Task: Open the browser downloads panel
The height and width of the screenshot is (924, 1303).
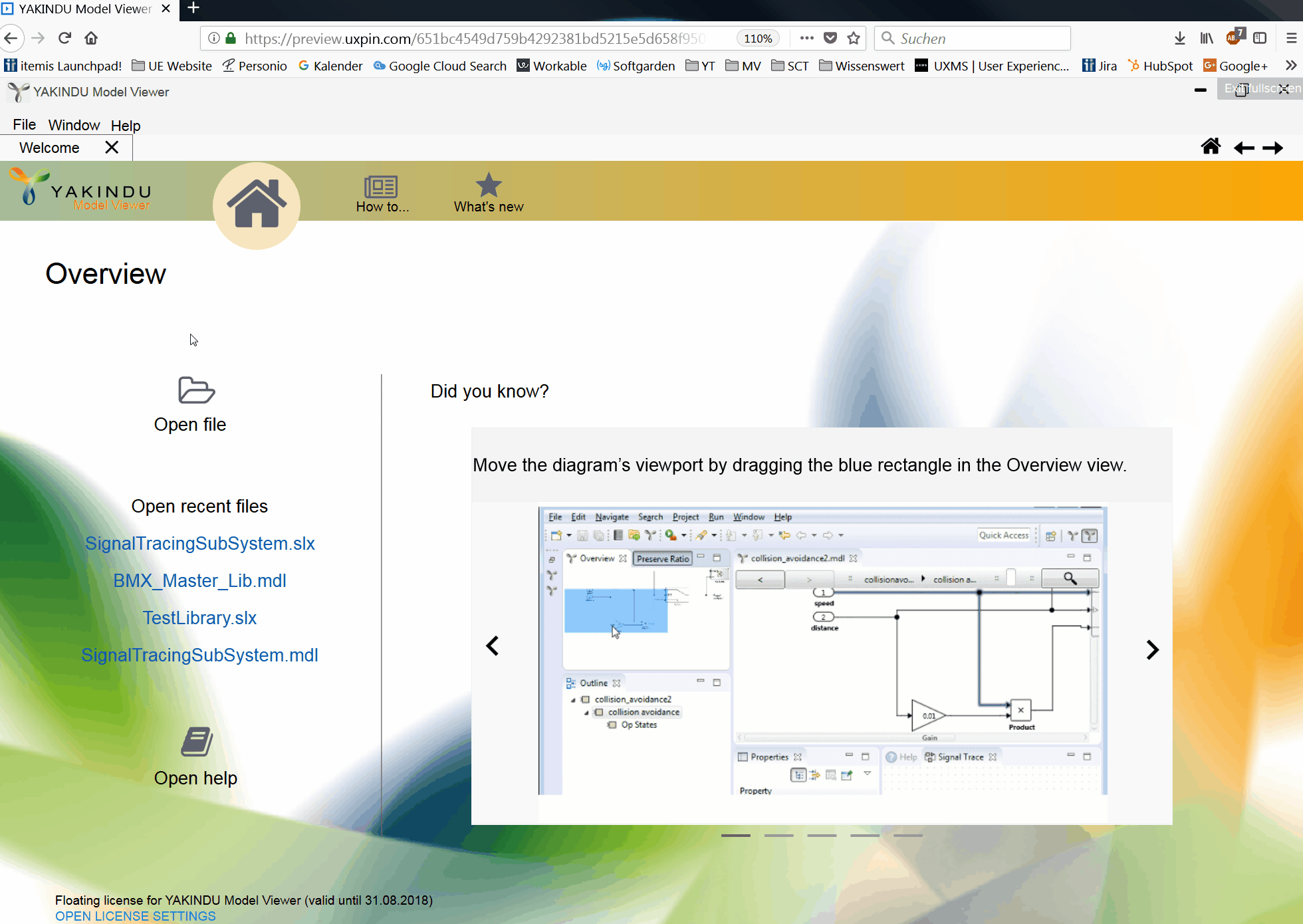Action: point(1180,39)
